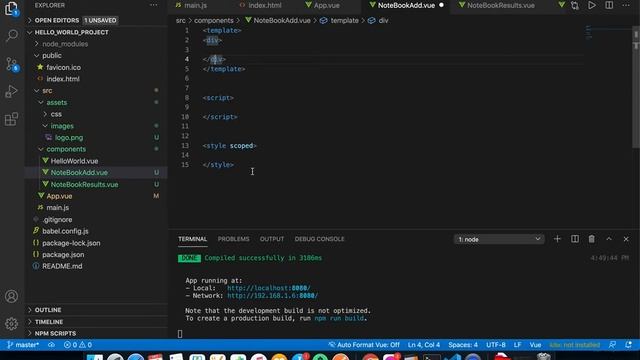640x360 pixels.
Task: Open the Accounts menu icon
Action: tap(11, 296)
